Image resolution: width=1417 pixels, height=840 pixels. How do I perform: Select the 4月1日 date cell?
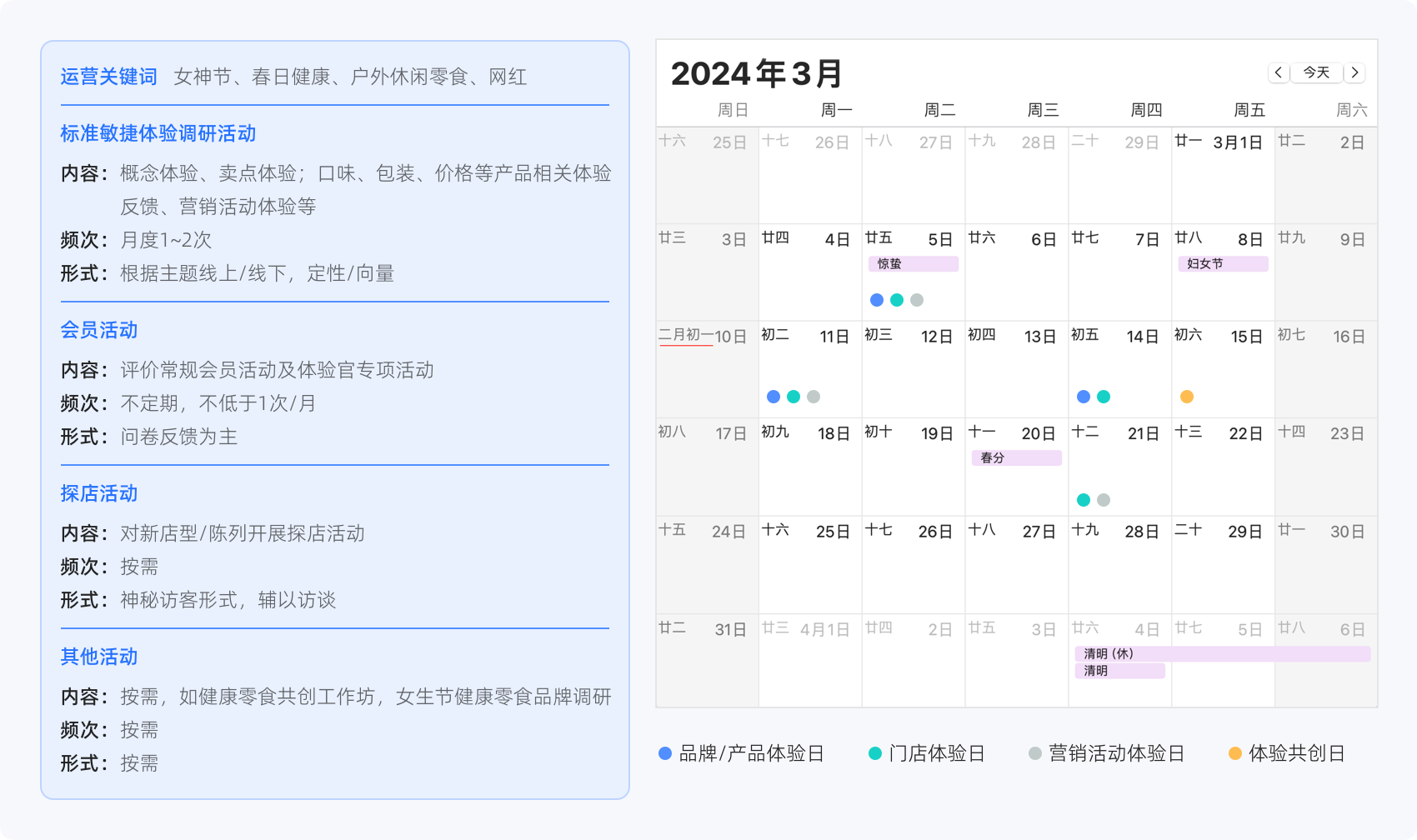[x=810, y=661]
